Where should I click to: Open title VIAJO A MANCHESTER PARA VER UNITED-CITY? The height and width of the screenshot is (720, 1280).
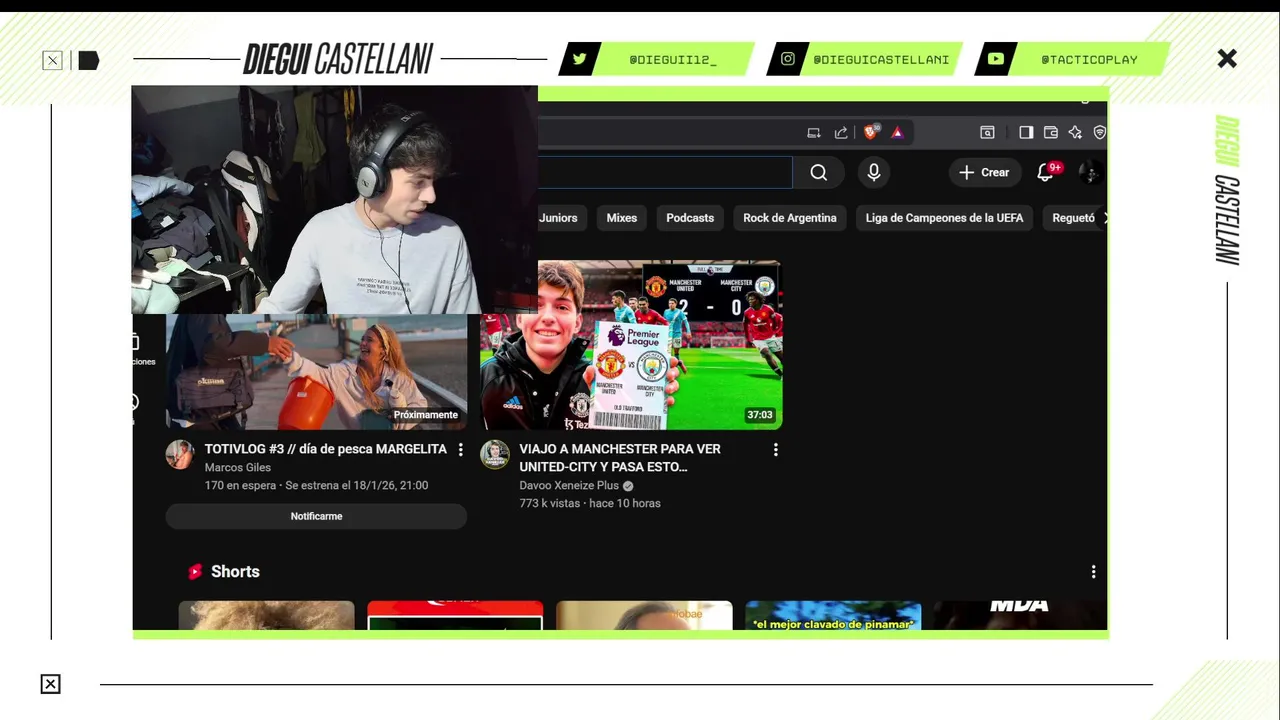pos(620,458)
